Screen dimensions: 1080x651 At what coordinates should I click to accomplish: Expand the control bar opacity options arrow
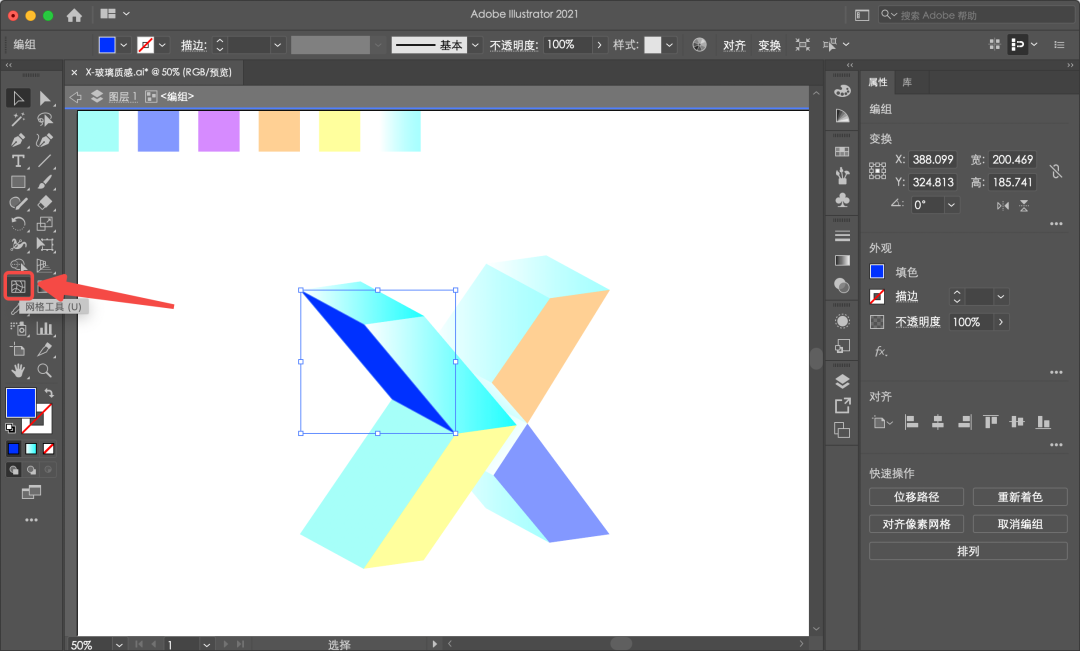point(599,45)
